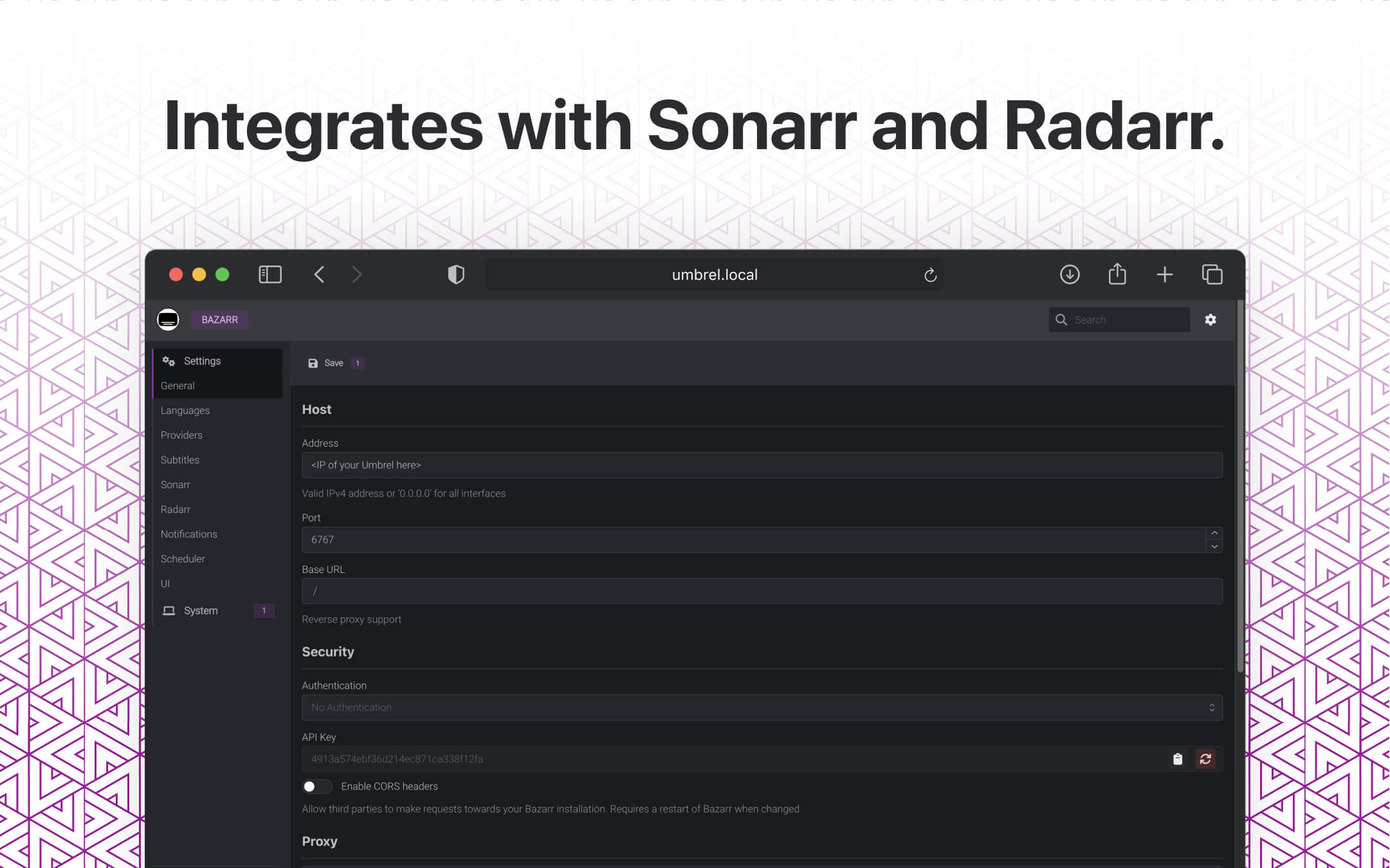The image size is (1390, 868).
Task: Open Bazarr settings via the gear icon
Action: click(1212, 320)
